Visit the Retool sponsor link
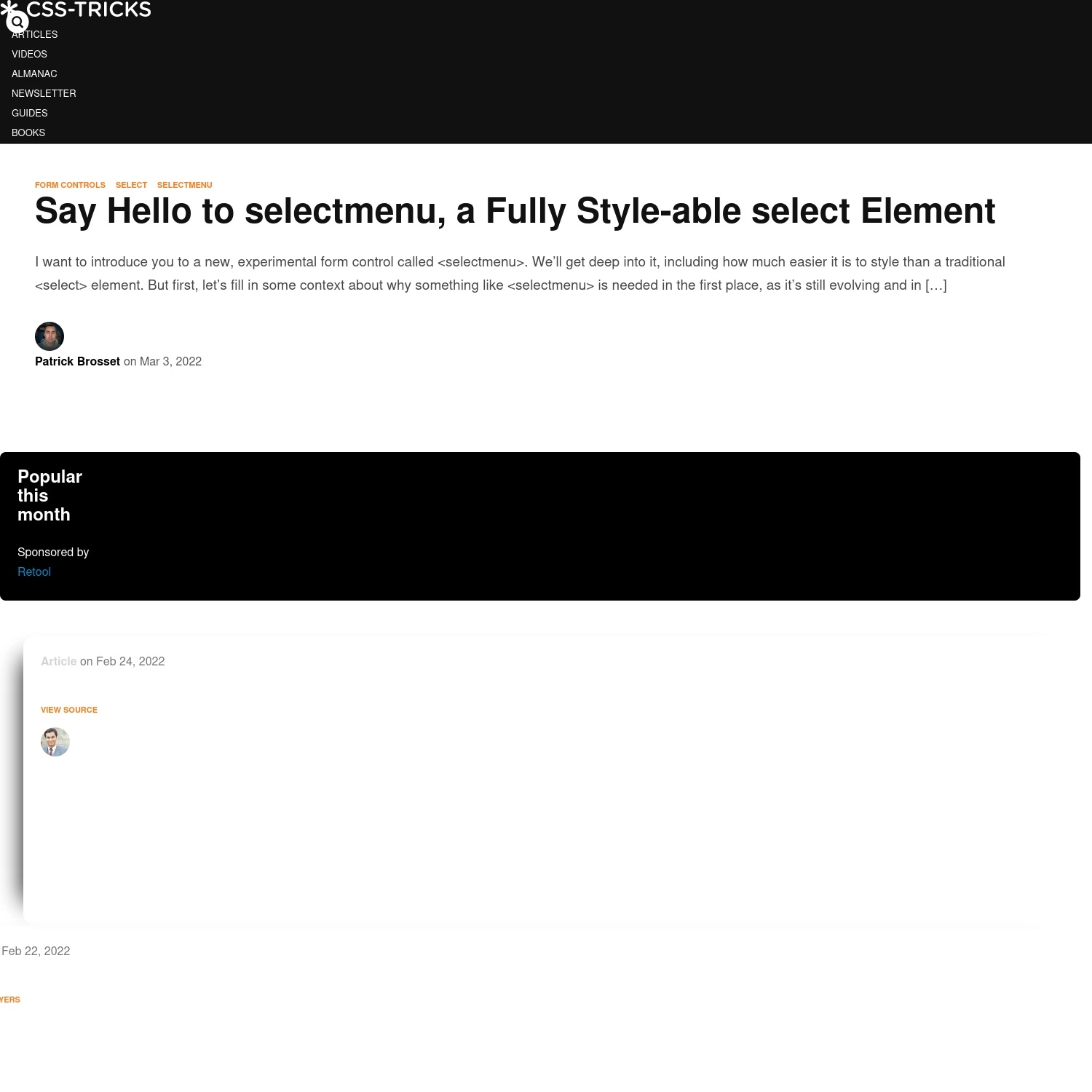This screenshot has height=1092, width=1092. [x=34, y=571]
